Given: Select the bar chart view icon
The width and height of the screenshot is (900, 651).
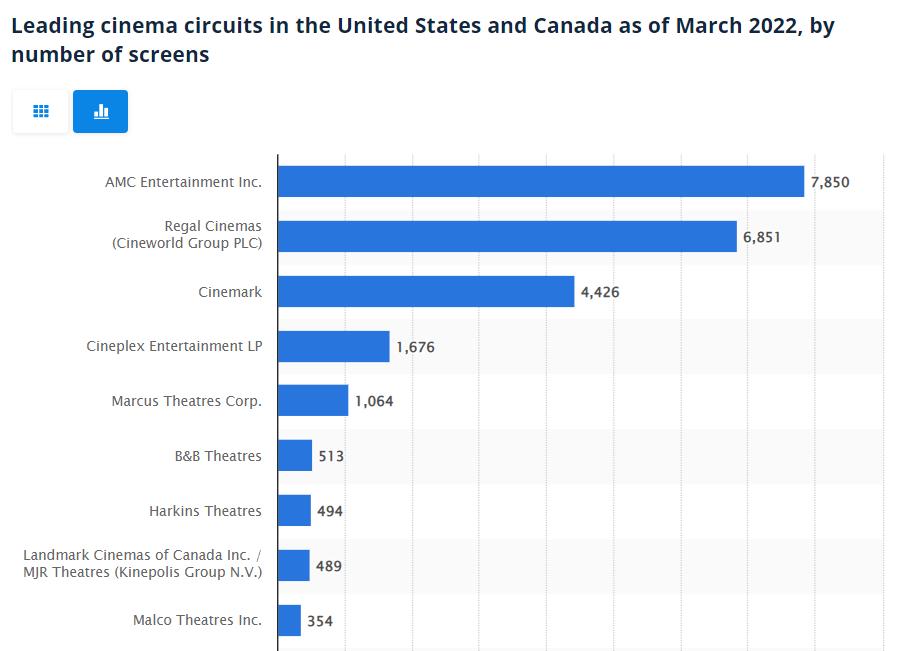Looking at the screenshot, I should click(100, 111).
